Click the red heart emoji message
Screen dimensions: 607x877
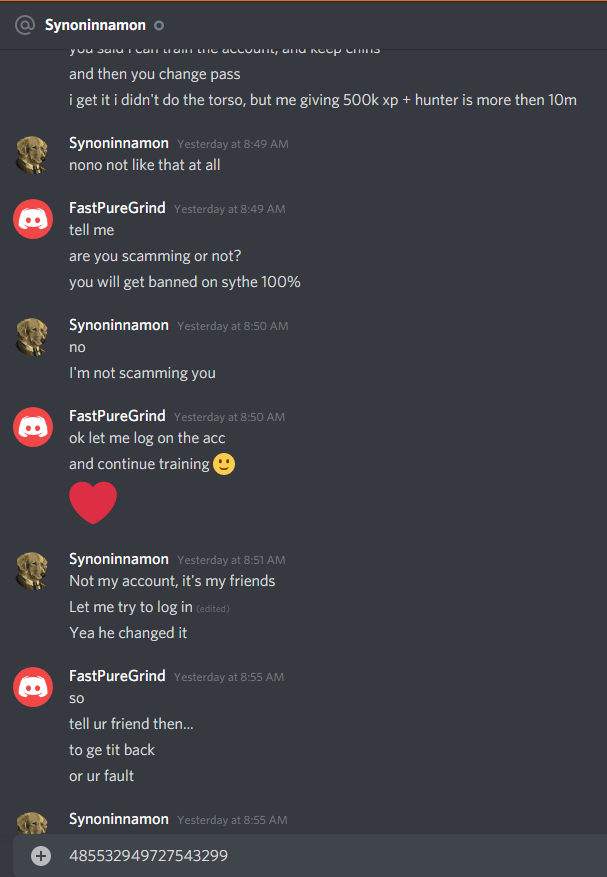pyautogui.click(x=93, y=502)
